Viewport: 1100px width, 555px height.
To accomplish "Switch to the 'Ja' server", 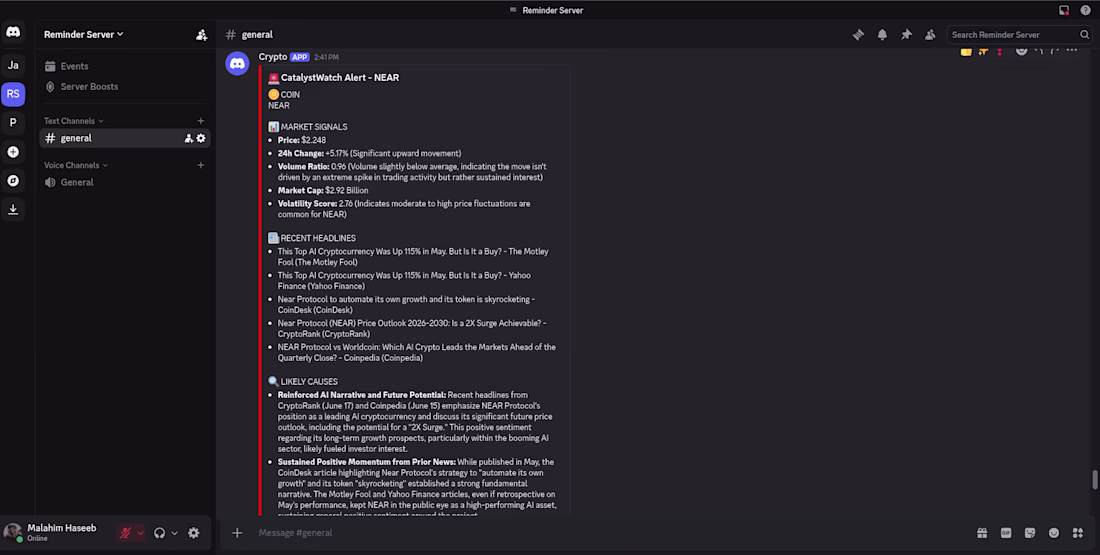I will 13,65.
